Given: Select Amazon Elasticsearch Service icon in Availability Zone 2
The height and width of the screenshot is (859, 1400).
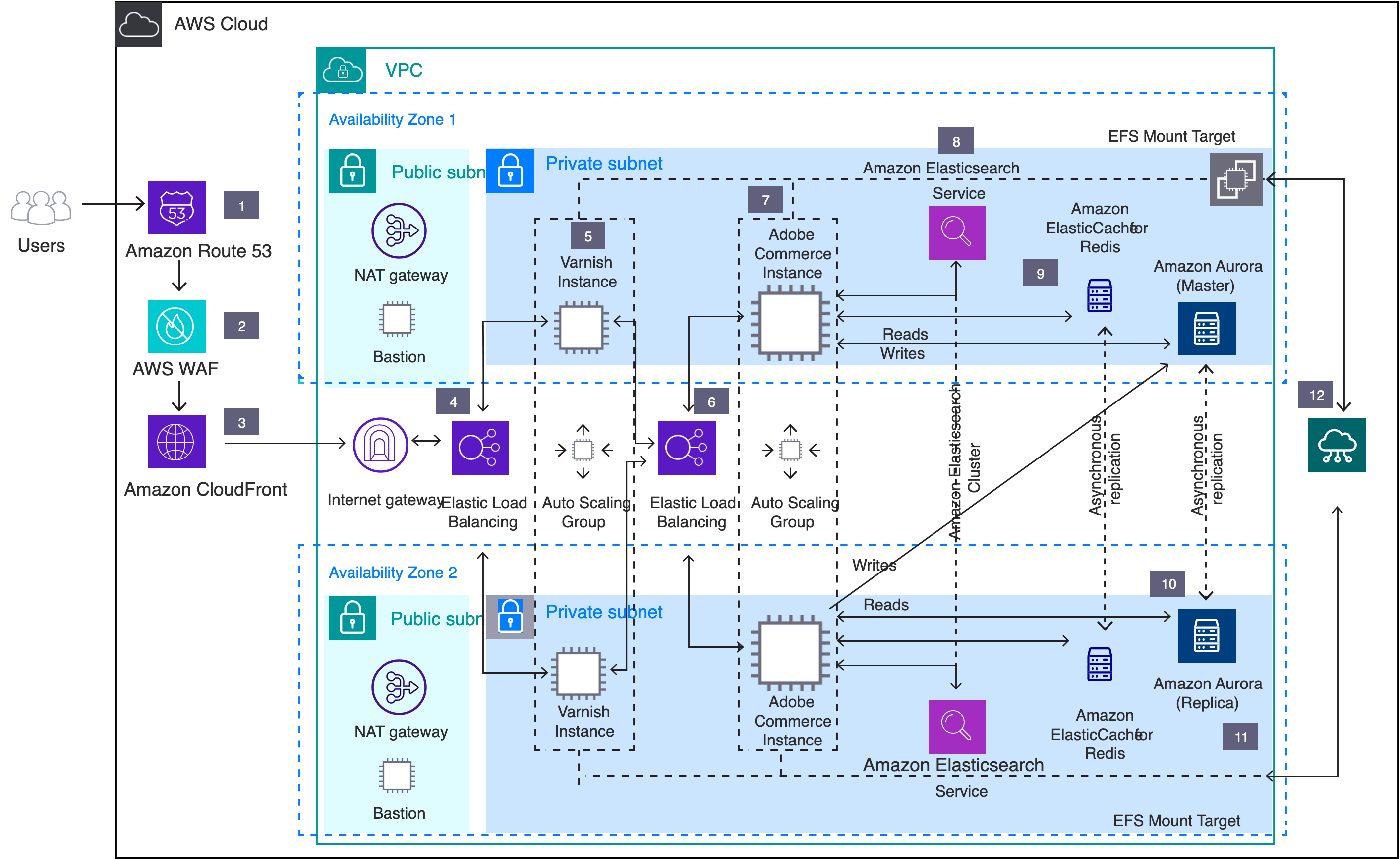Looking at the screenshot, I should tap(957, 727).
